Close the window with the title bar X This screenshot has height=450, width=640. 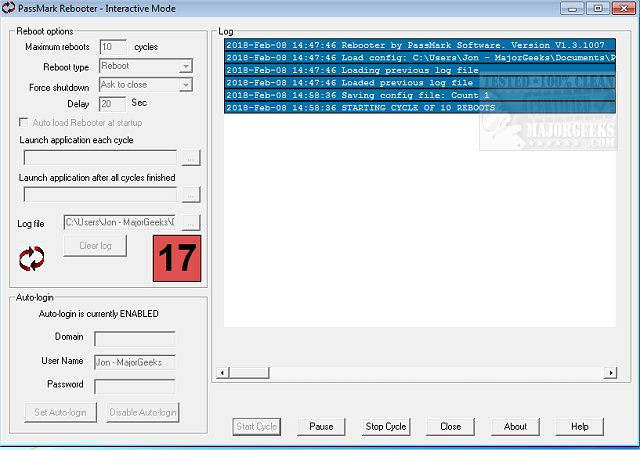(624, 8)
